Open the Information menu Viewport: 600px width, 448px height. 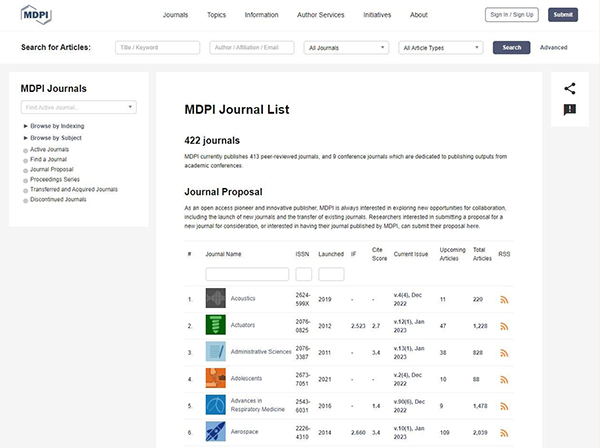click(261, 15)
